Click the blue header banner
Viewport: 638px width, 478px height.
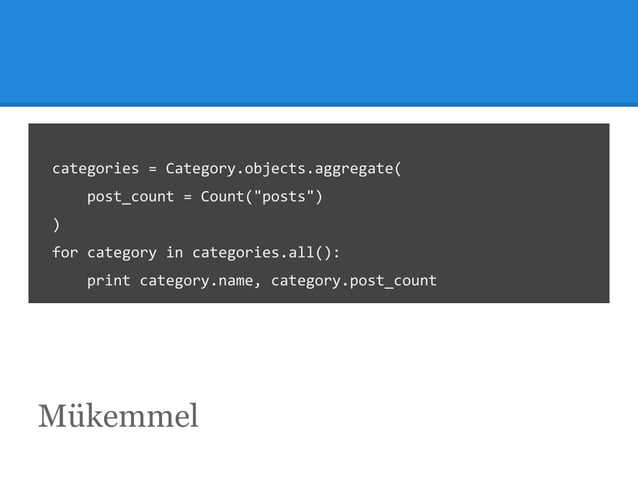[319, 53]
